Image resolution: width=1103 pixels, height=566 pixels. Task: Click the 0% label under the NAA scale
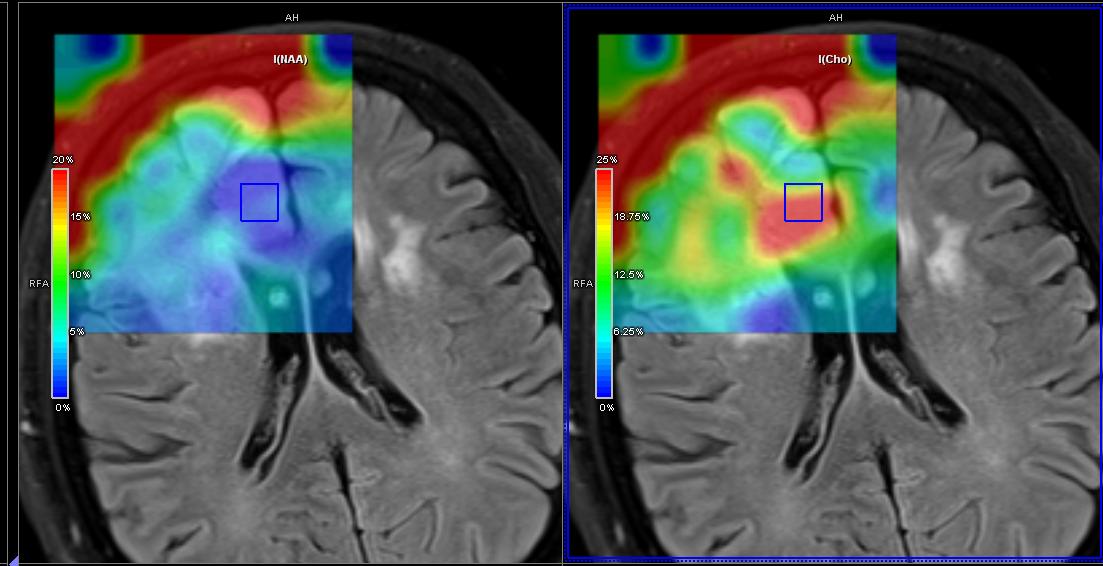pos(63,407)
